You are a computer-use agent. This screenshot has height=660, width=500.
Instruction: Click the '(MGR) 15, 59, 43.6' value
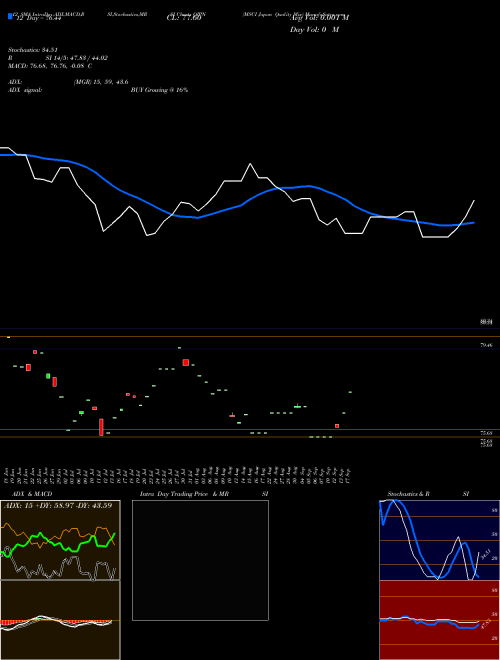[101, 82]
